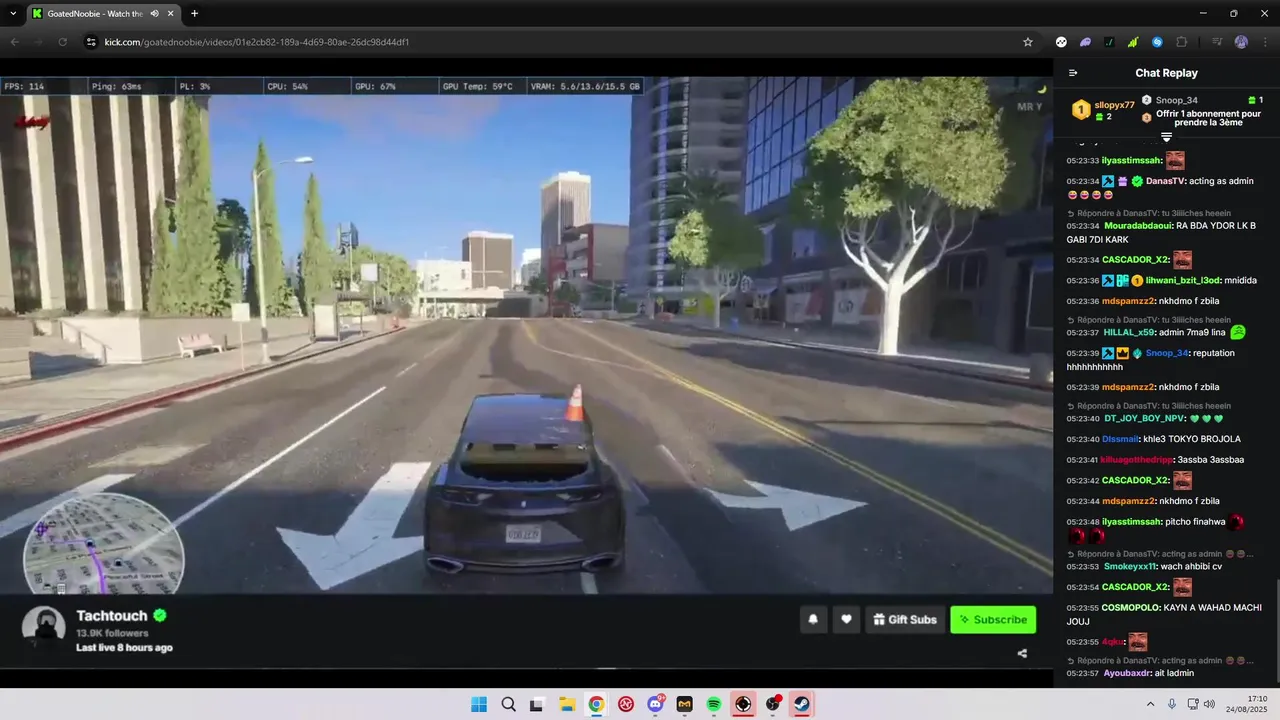Open Tachtouch's avatar thumbnail
Viewport: 1280px width, 720px height.
point(45,627)
